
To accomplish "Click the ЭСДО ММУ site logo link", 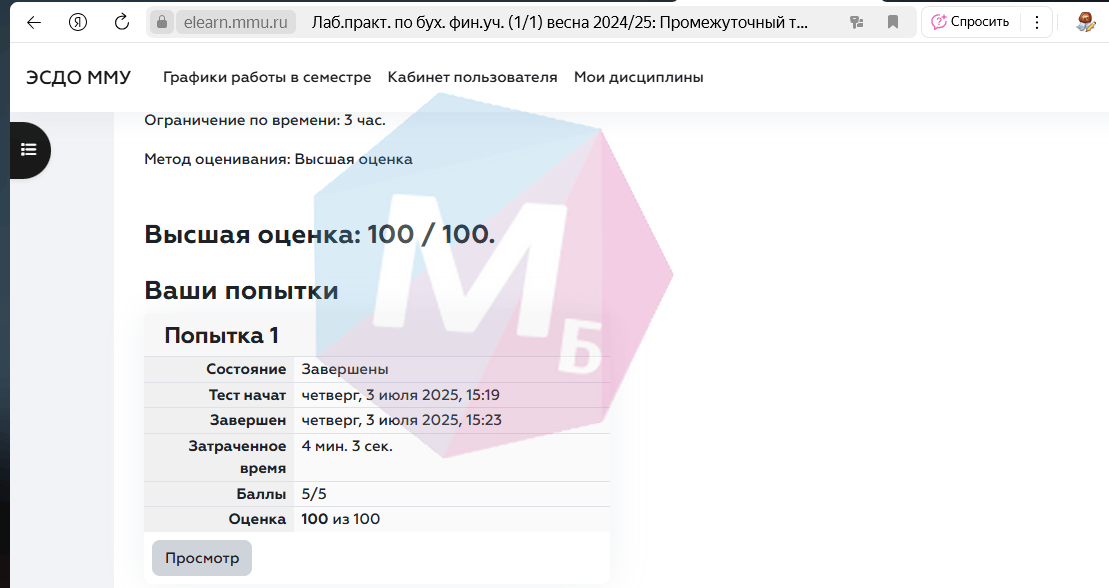I will pos(78,77).
